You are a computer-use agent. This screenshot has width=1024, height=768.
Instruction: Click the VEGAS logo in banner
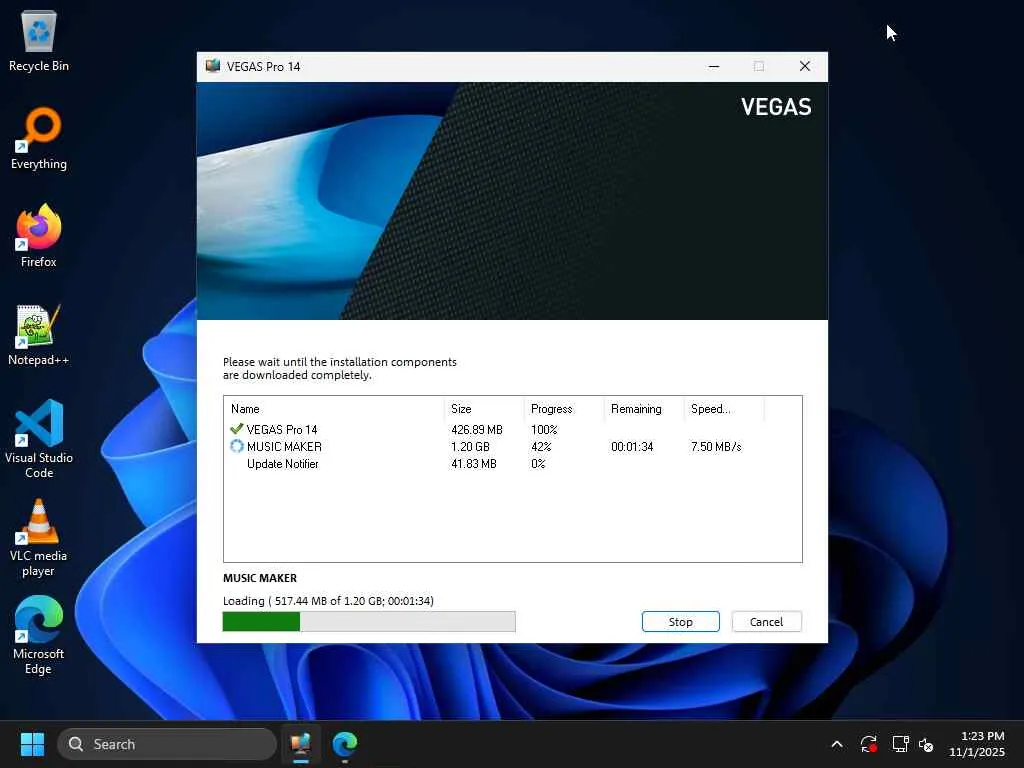click(x=776, y=106)
